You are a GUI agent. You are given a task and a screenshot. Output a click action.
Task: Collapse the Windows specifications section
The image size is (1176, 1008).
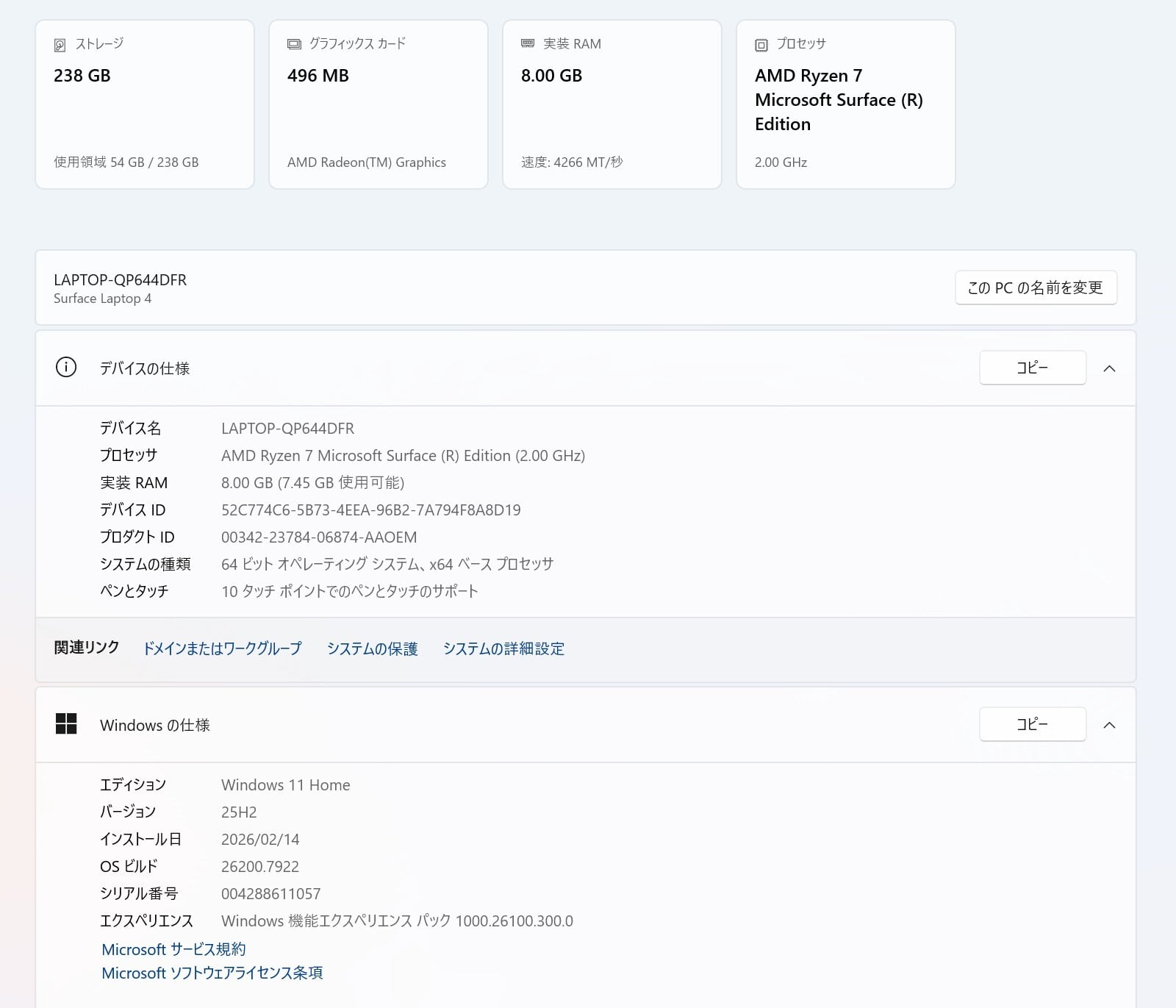click(x=1109, y=725)
